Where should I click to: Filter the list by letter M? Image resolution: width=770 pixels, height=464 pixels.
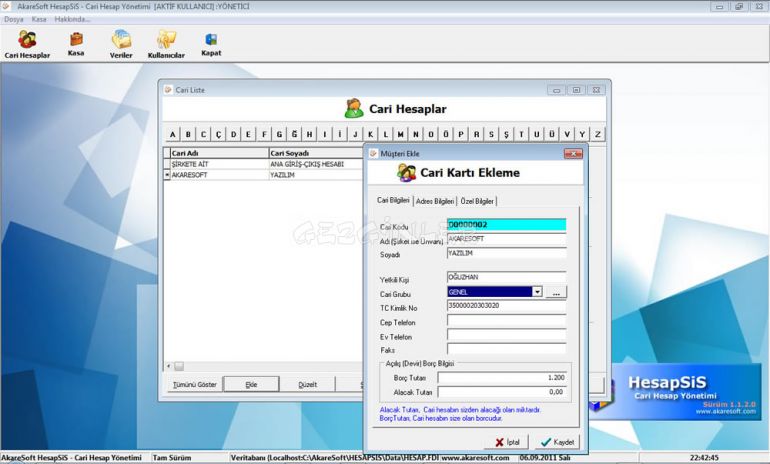[401, 134]
